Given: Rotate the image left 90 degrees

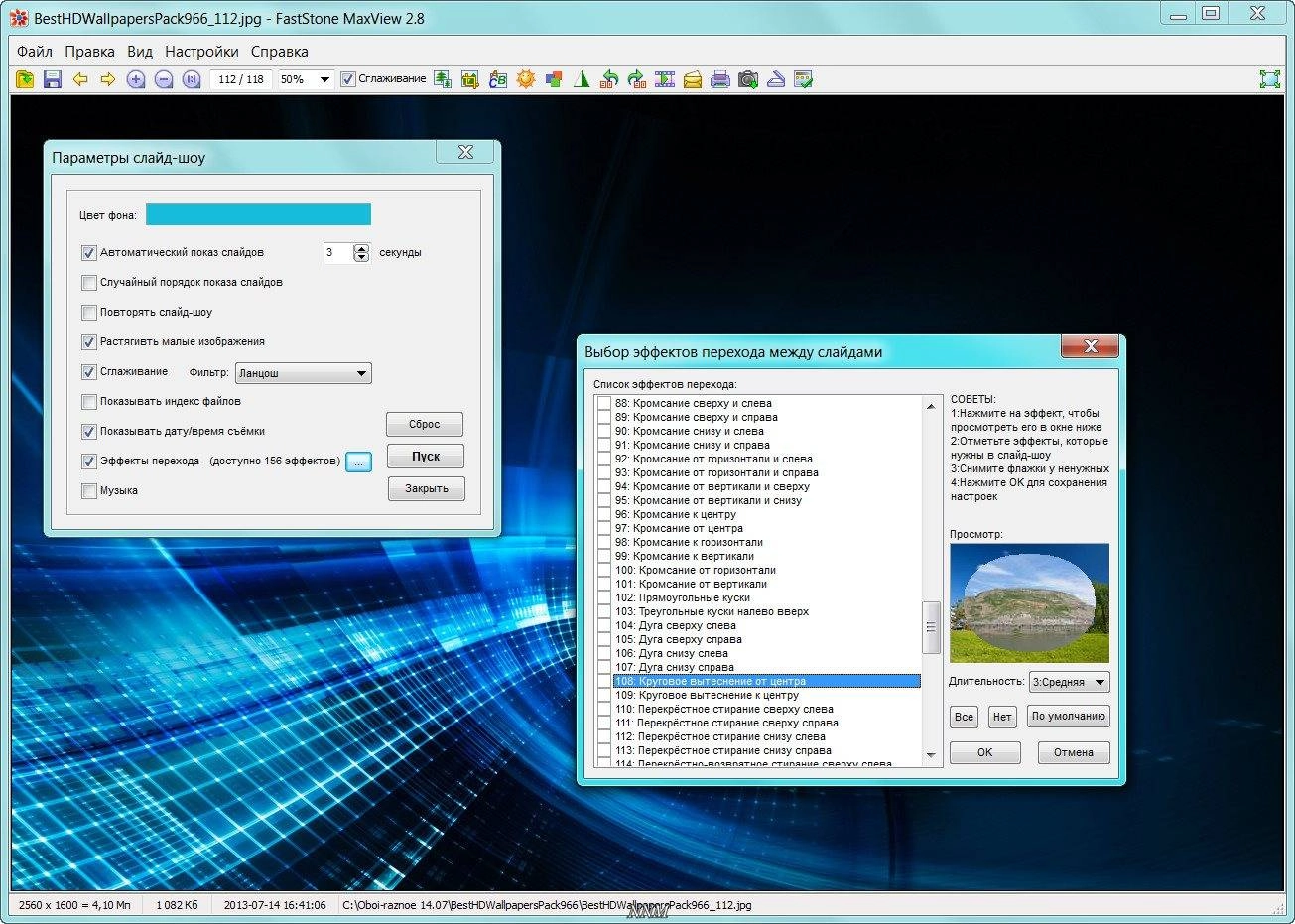Looking at the screenshot, I should point(609,79).
